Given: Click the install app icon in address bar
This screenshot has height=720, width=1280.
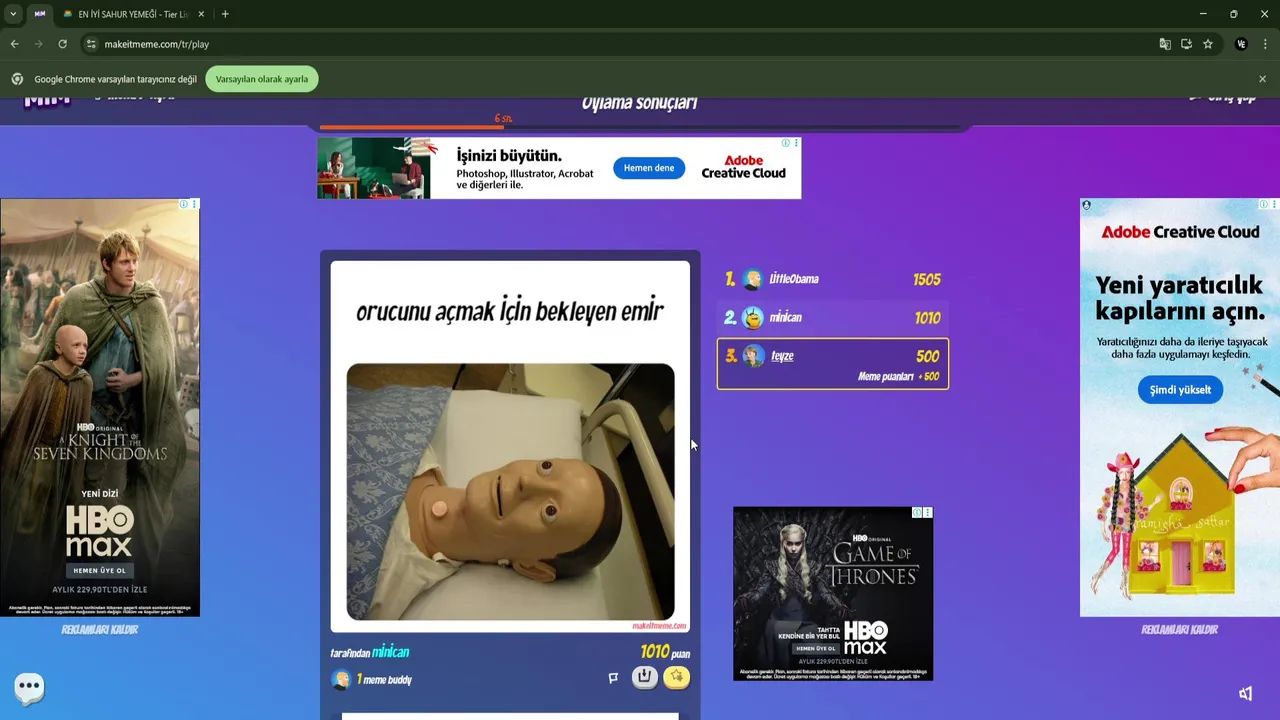Looking at the screenshot, I should point(1186,44).
